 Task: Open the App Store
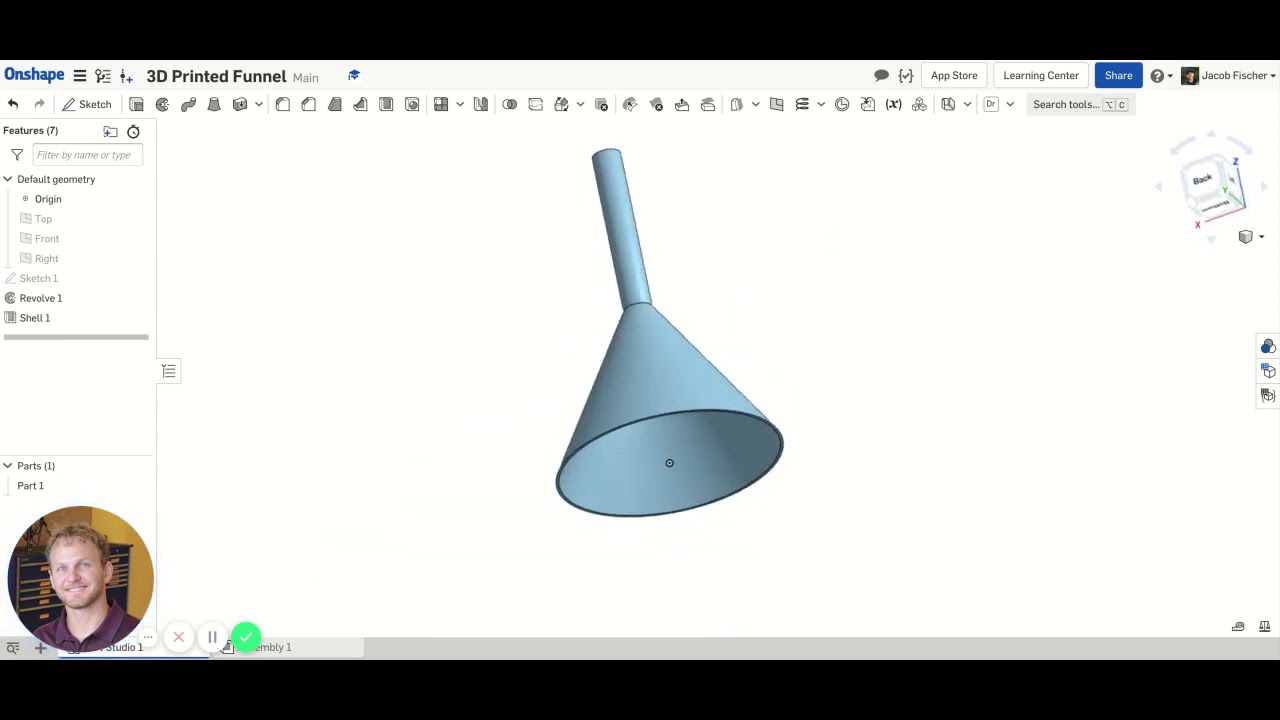coord(954,75)
